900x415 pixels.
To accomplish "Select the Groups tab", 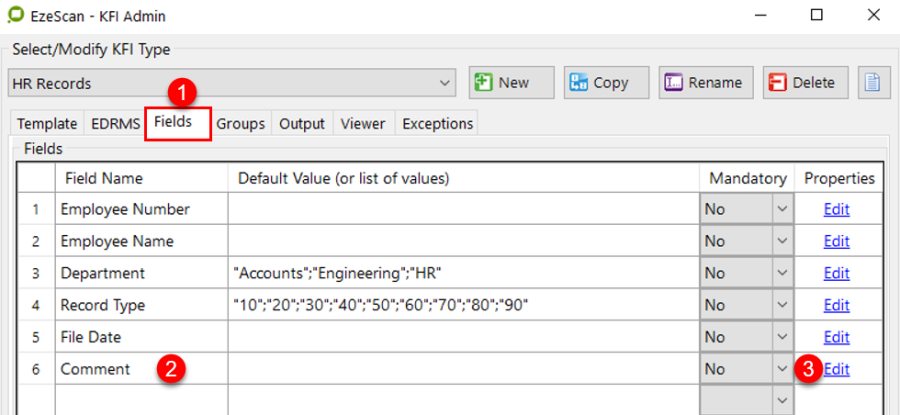I will (x=240, y=124).
